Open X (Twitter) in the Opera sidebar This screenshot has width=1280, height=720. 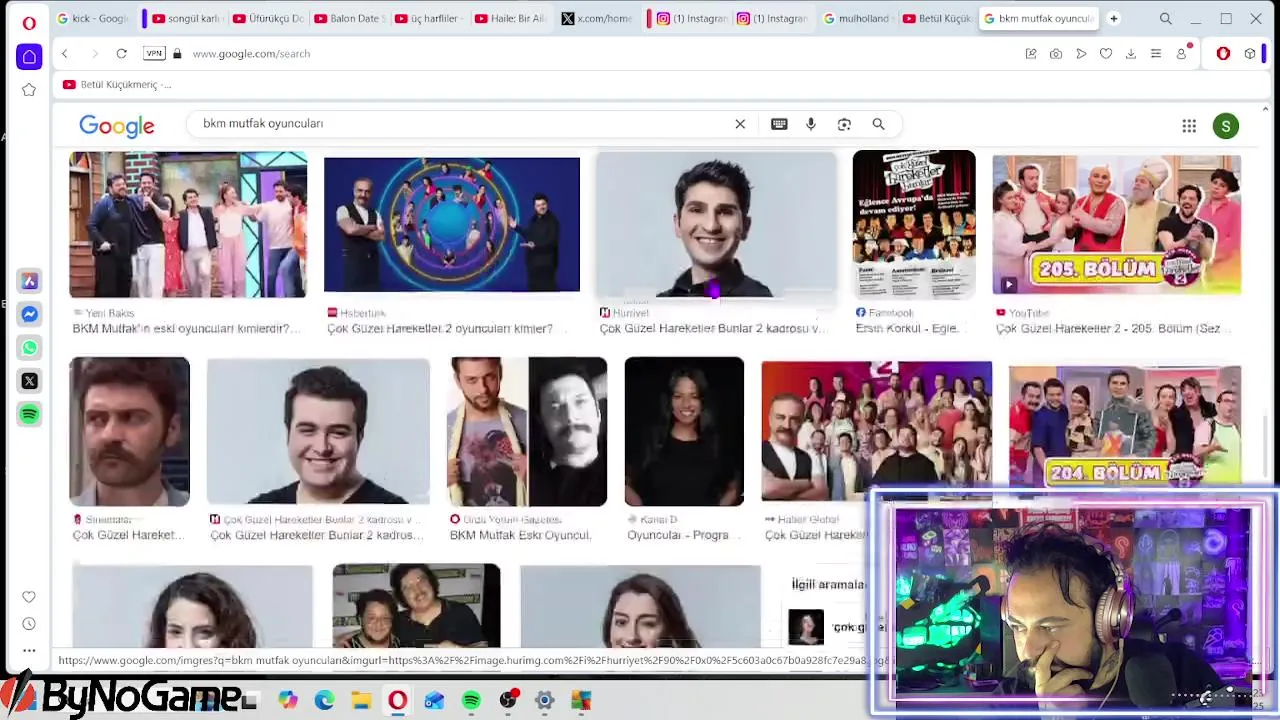click(x=29, y=381)
